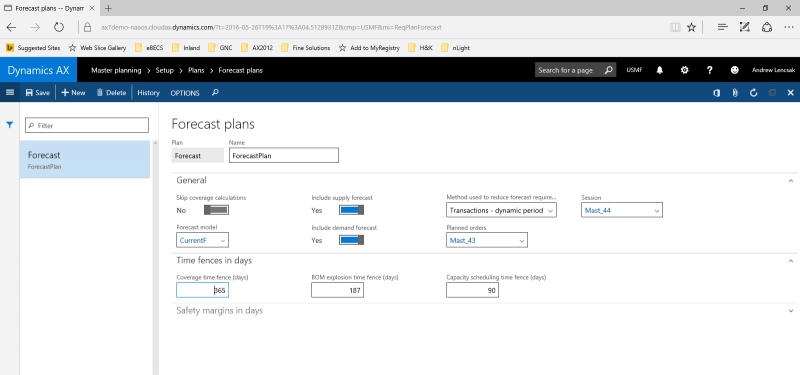The width and height of the screenshot is (800, 375).
Task: Click the browser Back arrow
Action: [11, 28]
